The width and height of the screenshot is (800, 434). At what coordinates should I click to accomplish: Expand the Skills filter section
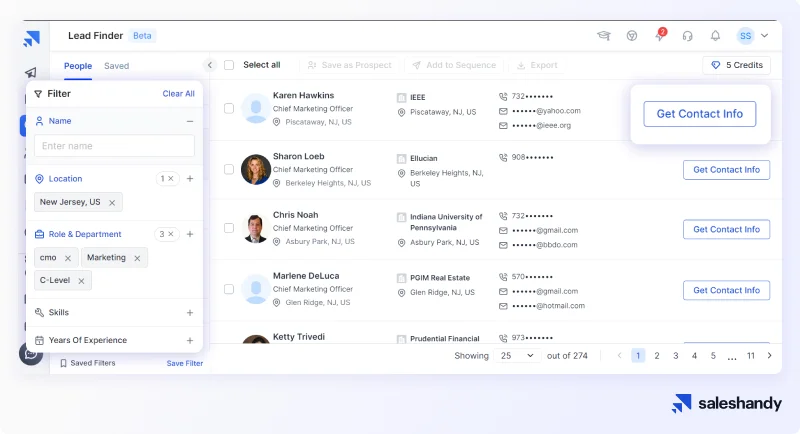[x=190, y=312]
